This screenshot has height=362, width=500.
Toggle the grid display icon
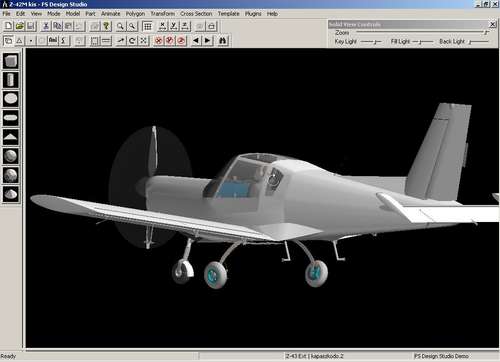pyautogui.click(x=147, y=26)
